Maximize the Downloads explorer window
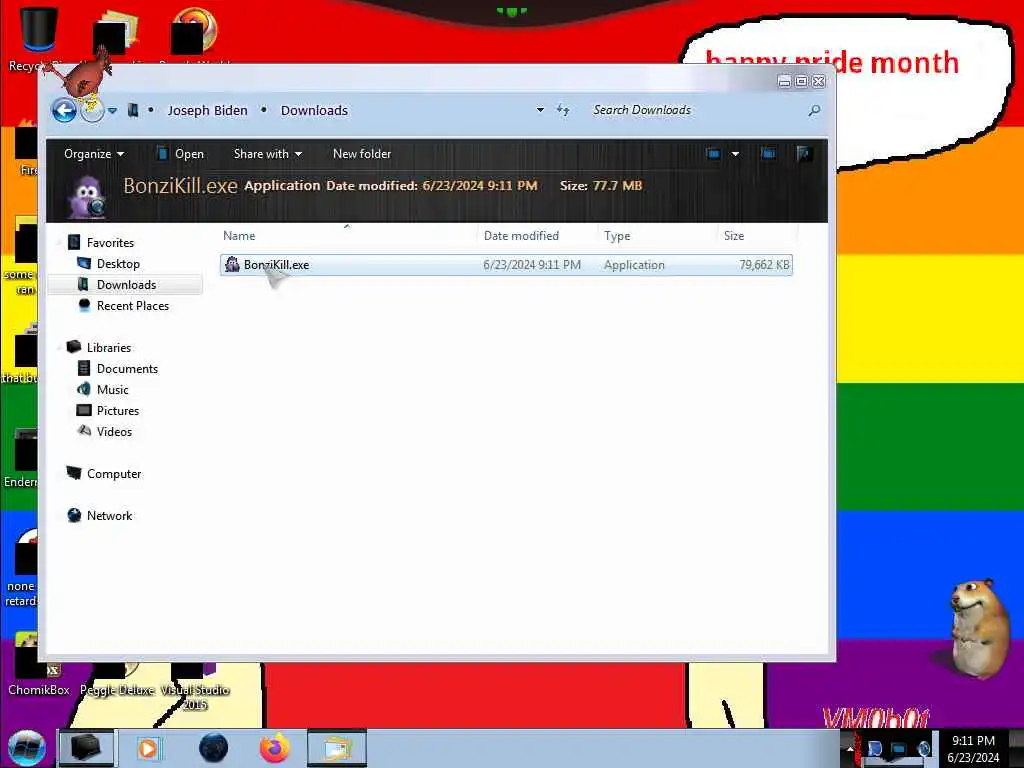Image resolution: width=1024 pixels, height=768 pixels. coord(801,81)
